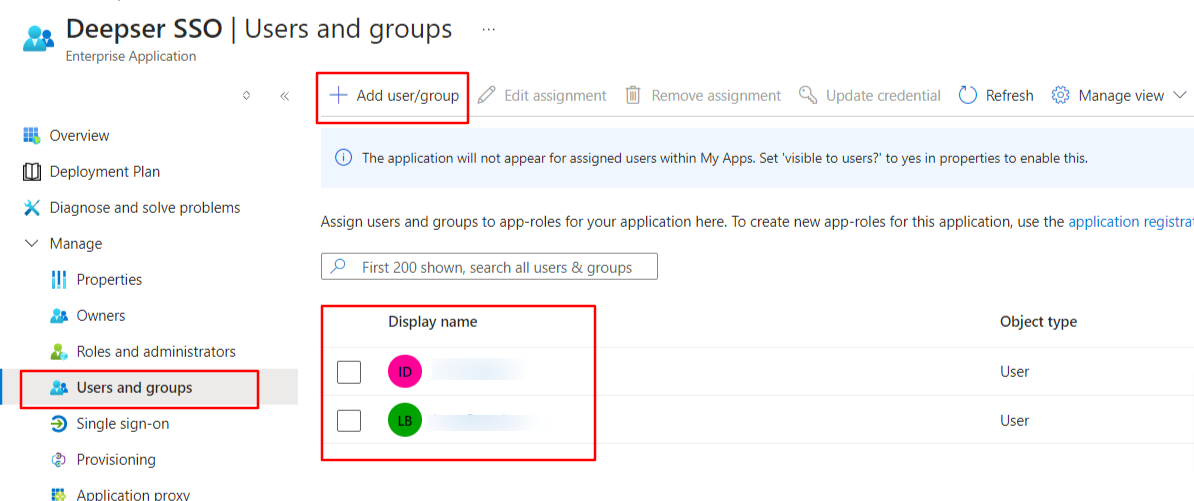
Task: Open Provisioning menu item
Action: (x=116, y=460)
